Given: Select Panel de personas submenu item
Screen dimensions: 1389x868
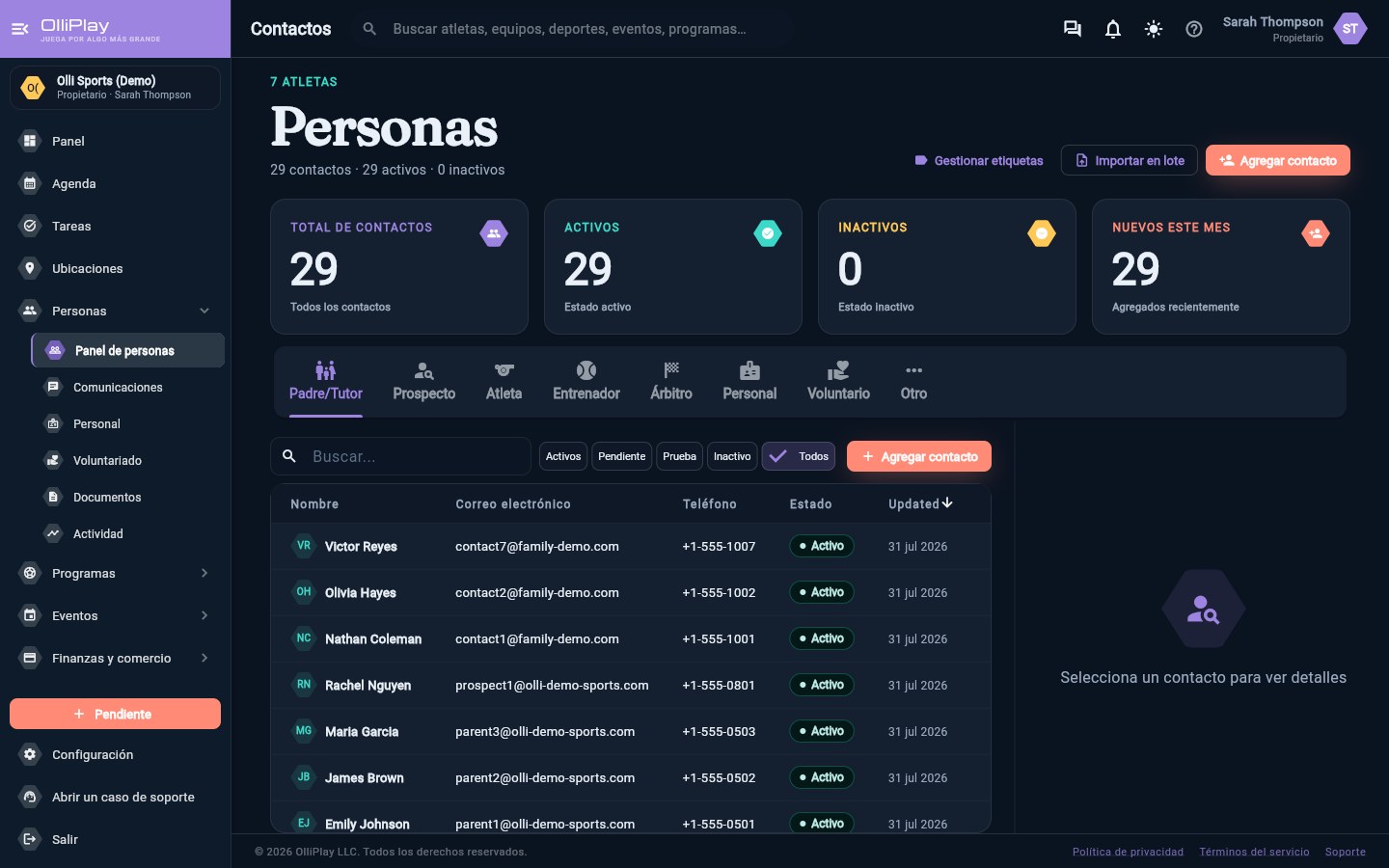Looking at the screenshot, I should [127, 350].
